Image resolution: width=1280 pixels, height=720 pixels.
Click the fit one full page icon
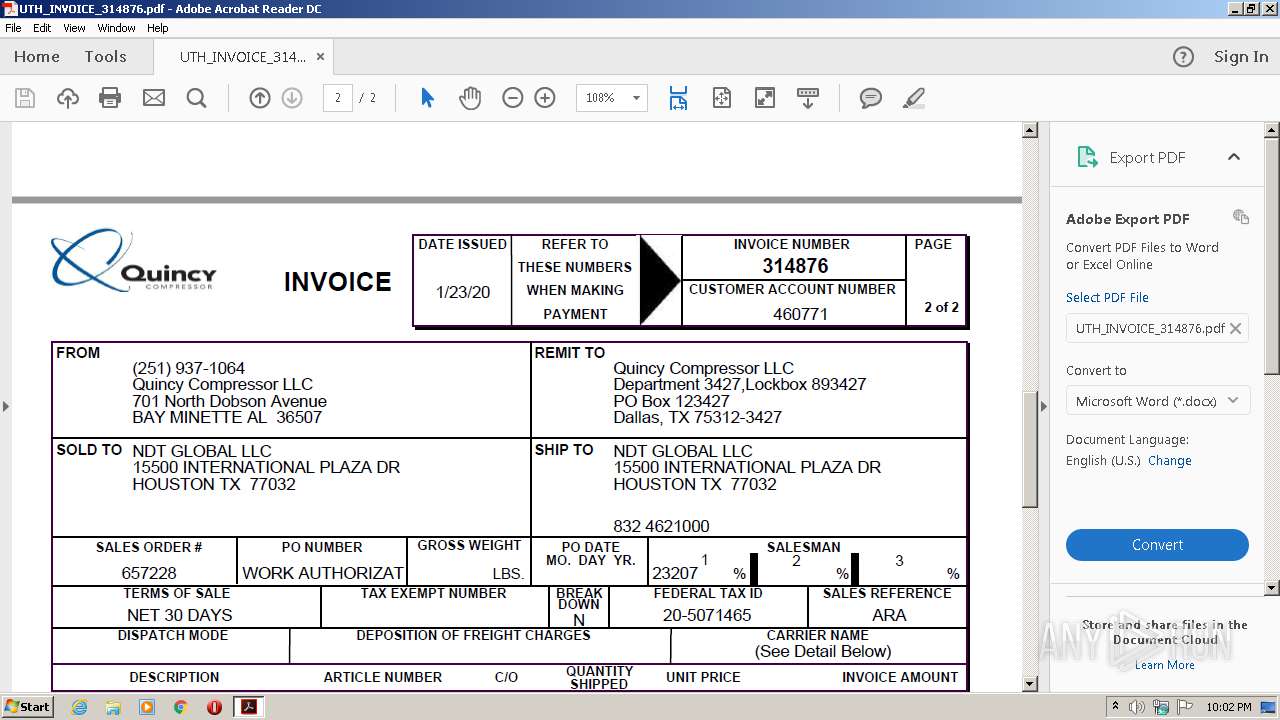[x=722, y=98]
